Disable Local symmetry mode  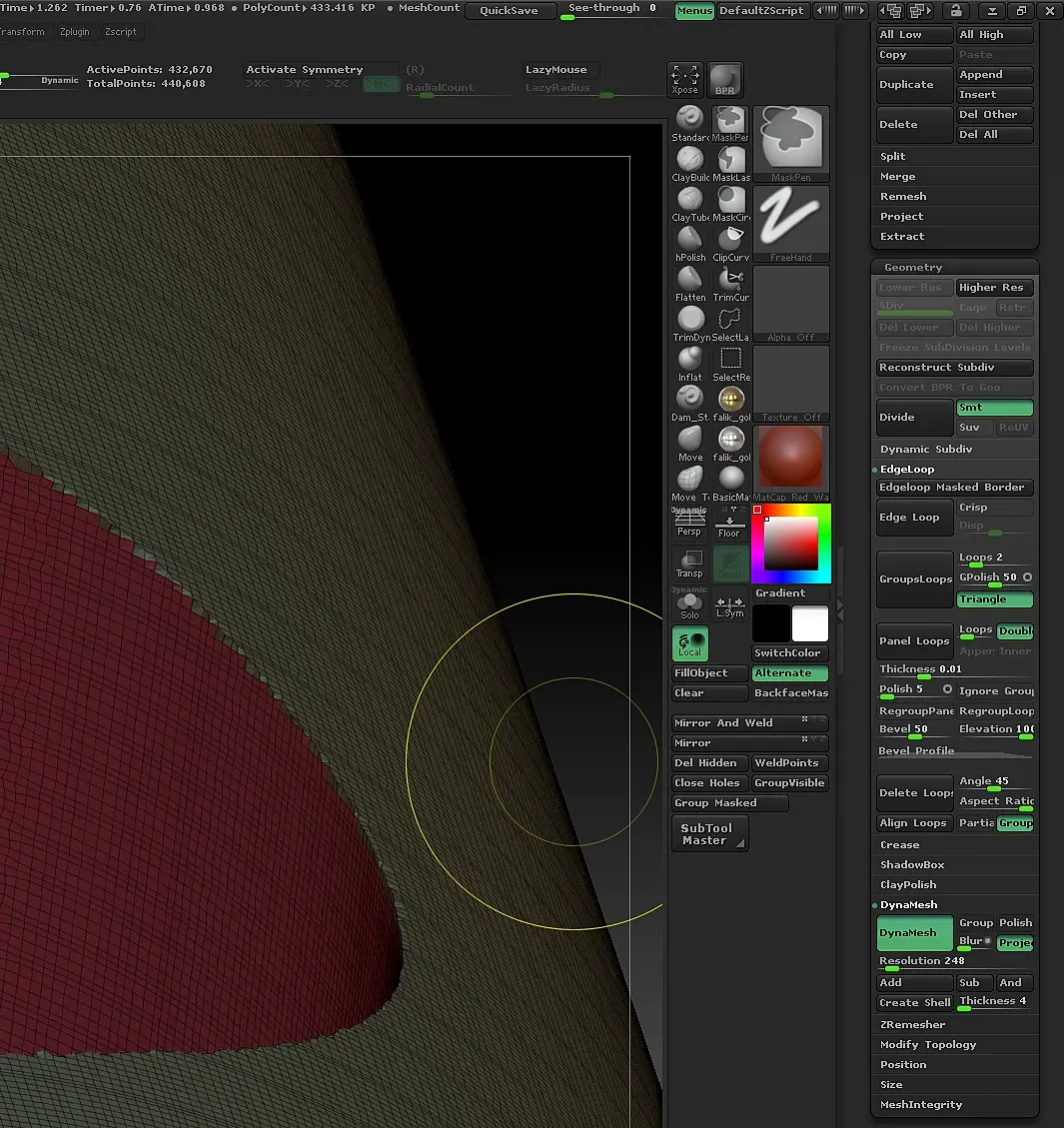point(689,643)
